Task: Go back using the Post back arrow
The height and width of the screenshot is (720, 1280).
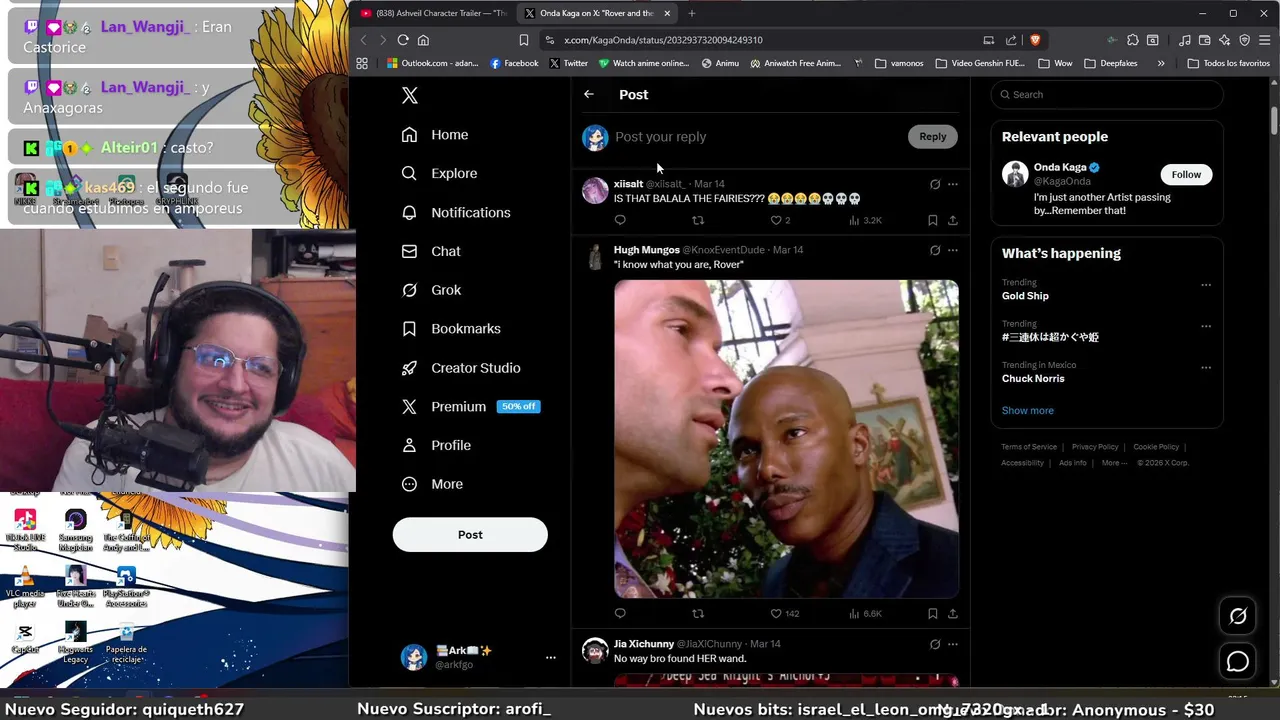Action: pos(589,94)
